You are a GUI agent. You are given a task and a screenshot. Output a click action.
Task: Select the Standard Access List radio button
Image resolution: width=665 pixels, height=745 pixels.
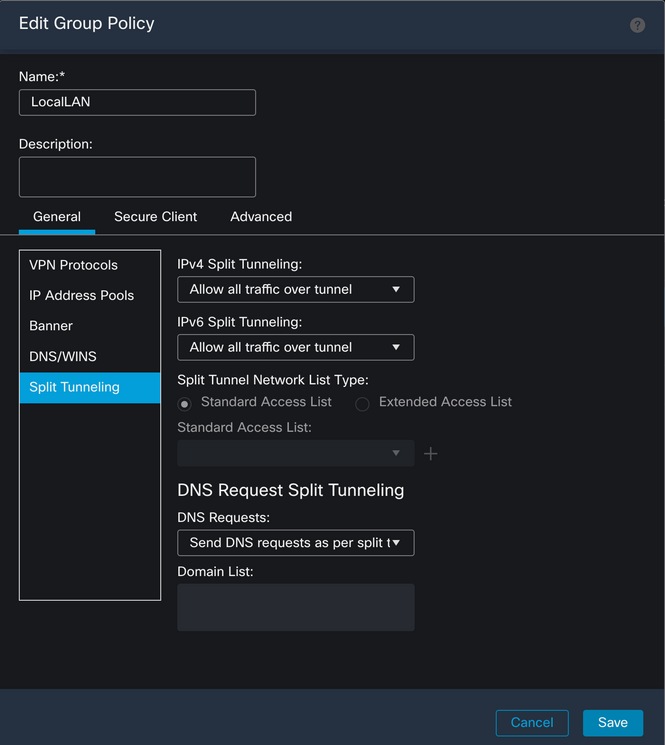pos(184,403)
